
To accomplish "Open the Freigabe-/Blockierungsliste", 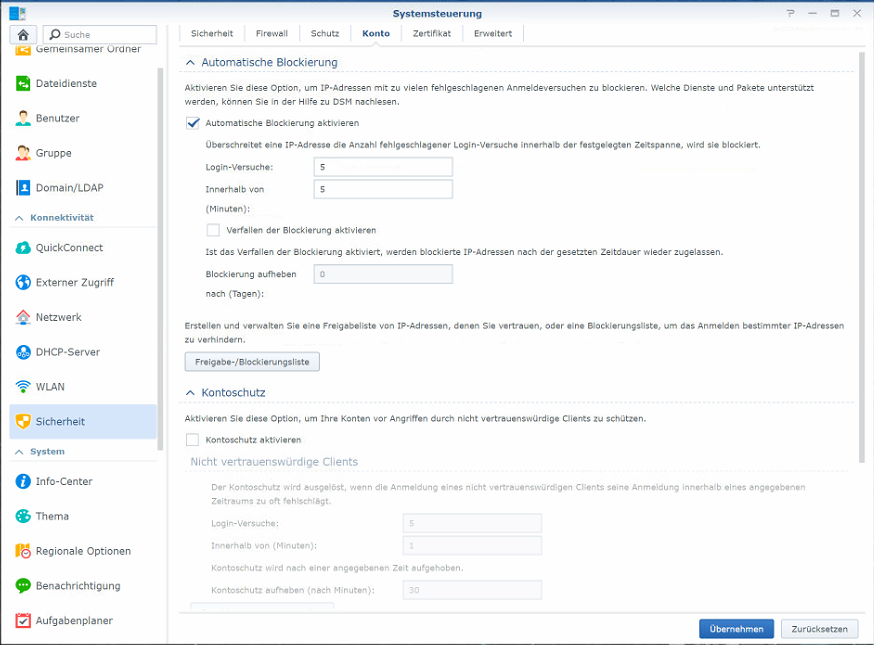I will pyautogui.click(x=252, y=361).
